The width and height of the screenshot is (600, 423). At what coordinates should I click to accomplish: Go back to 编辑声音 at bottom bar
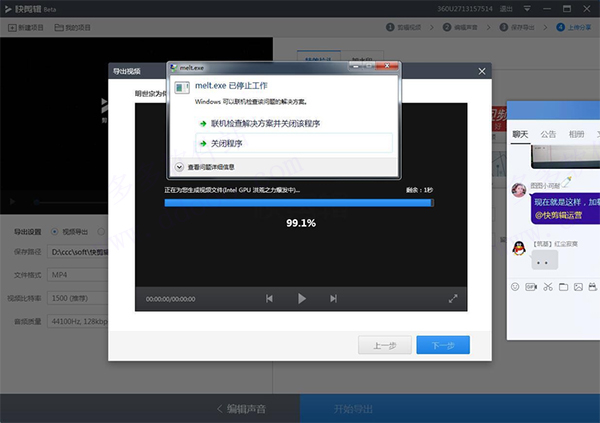(241, 408)
